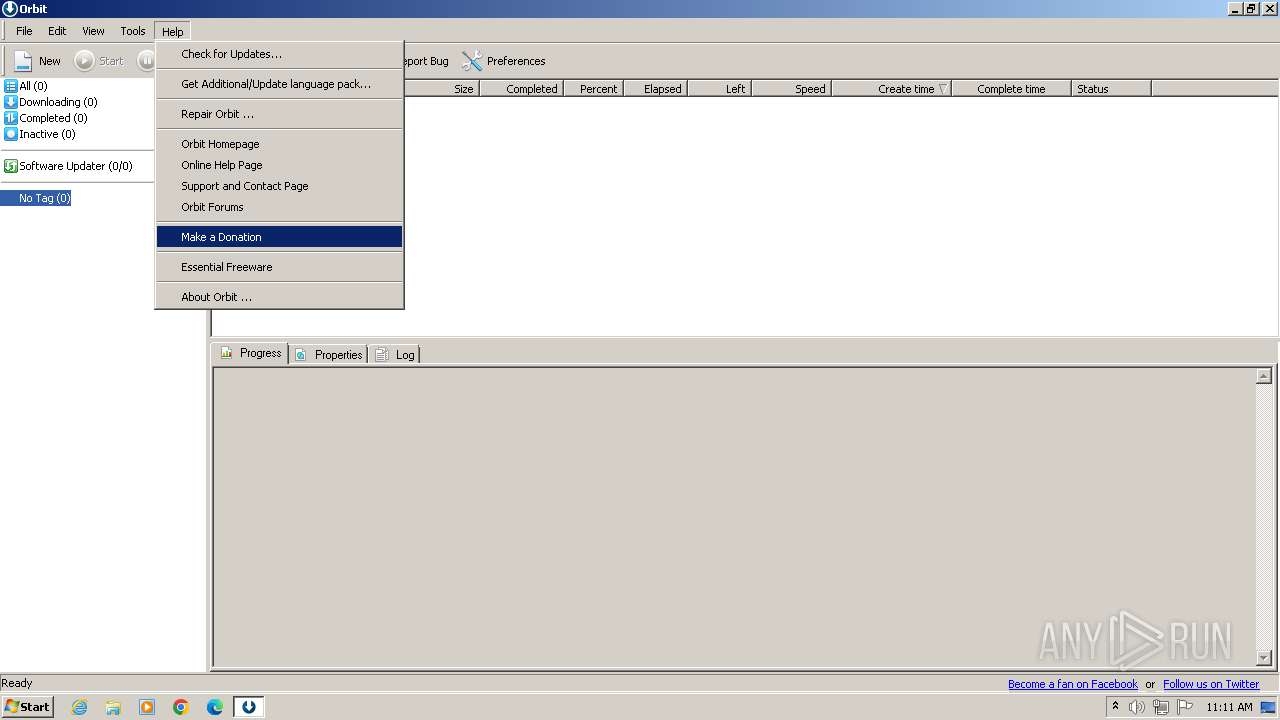The height and width of the screenshot is (720, 1280).
Task: Close the Help menu via its title
Action: point(172,31)
